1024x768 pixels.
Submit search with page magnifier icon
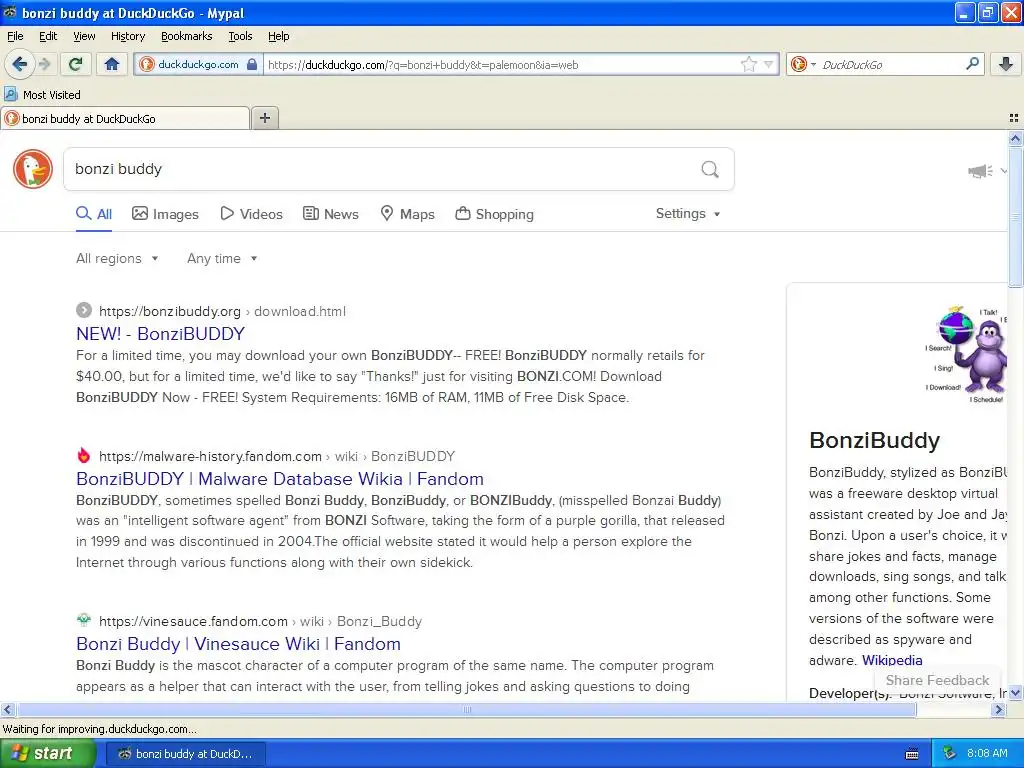(x=710, y=169)
